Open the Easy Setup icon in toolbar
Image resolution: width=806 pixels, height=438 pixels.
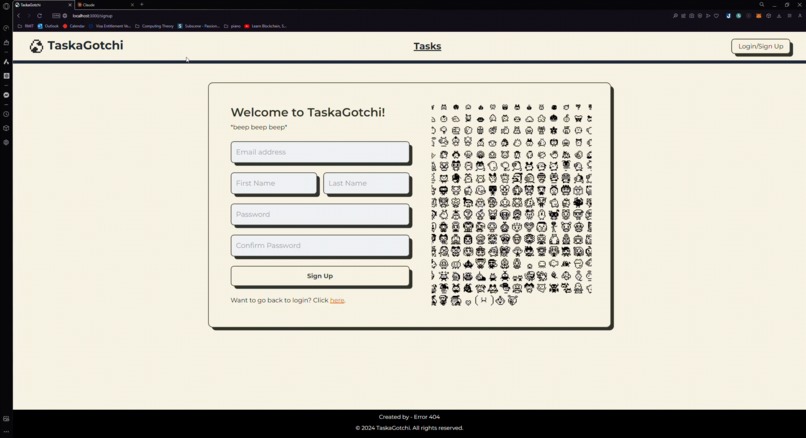[790, 16]
